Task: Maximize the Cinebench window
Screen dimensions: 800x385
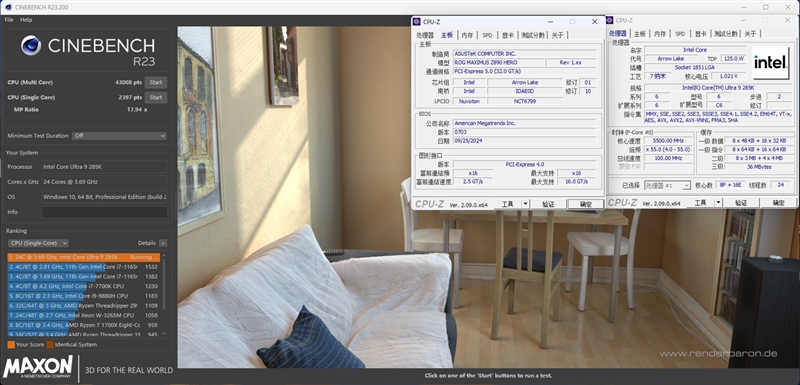Action: point(766,7)
